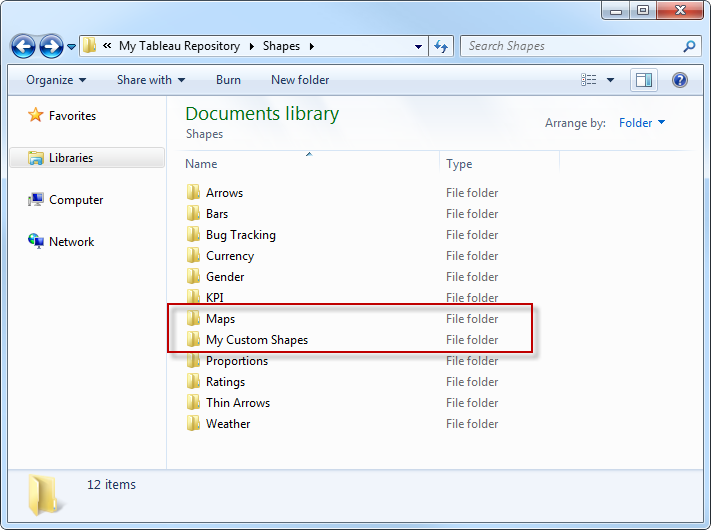Viewport: 711px width, 530px height.
Task: Select the Maps folder icon
Action: coord(193,318)
